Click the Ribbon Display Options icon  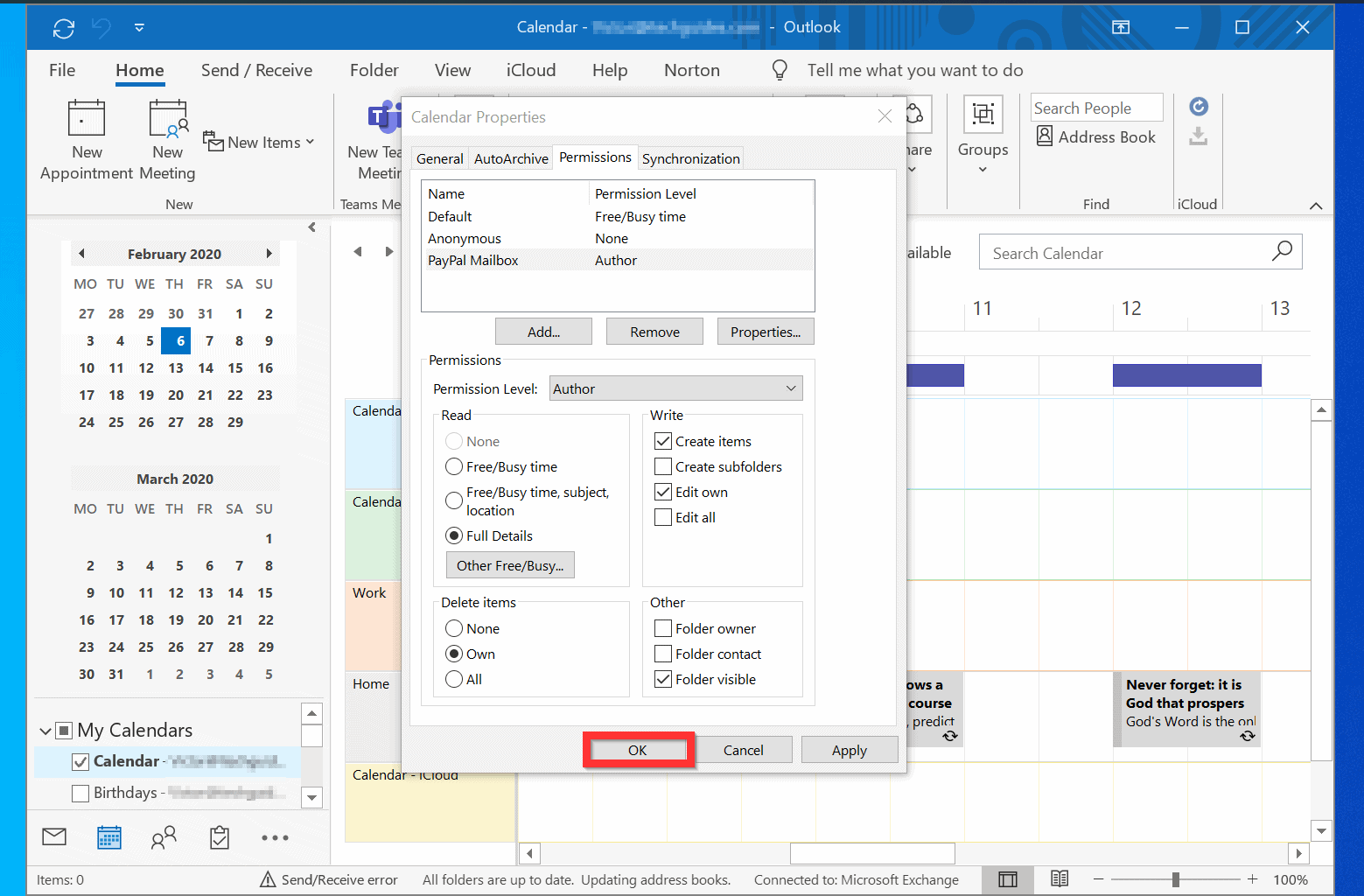tap(1121, 27)
